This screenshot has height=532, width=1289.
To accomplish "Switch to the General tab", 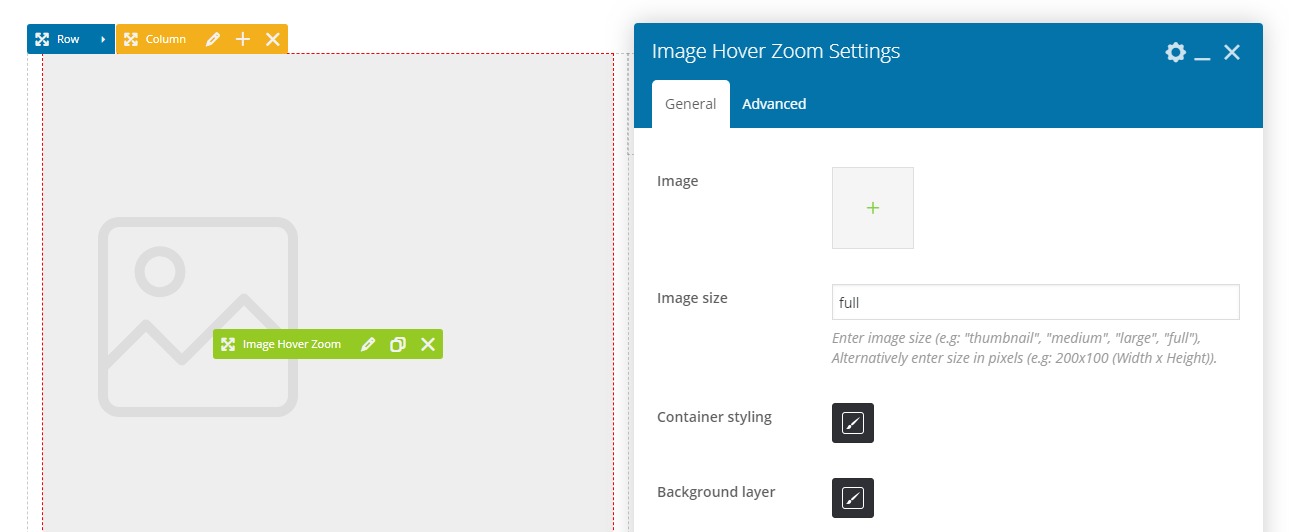I will click(x=690, y=104).
